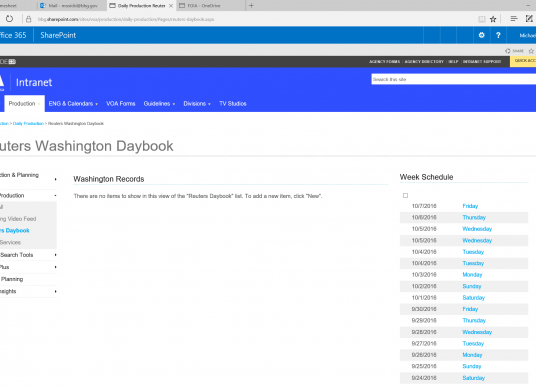This screenshot has width=536, height=386.
Task: Open the Agency Directory link
Action: pyautogui.click(x=424, y=62)
